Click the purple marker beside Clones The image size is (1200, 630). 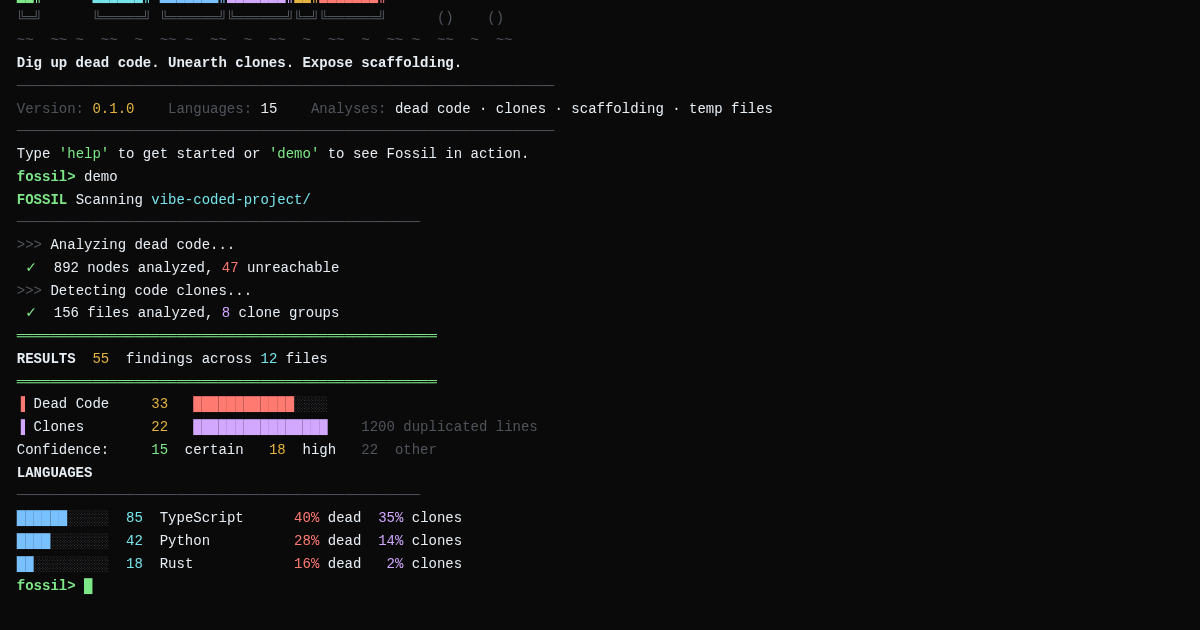(23, 427)
